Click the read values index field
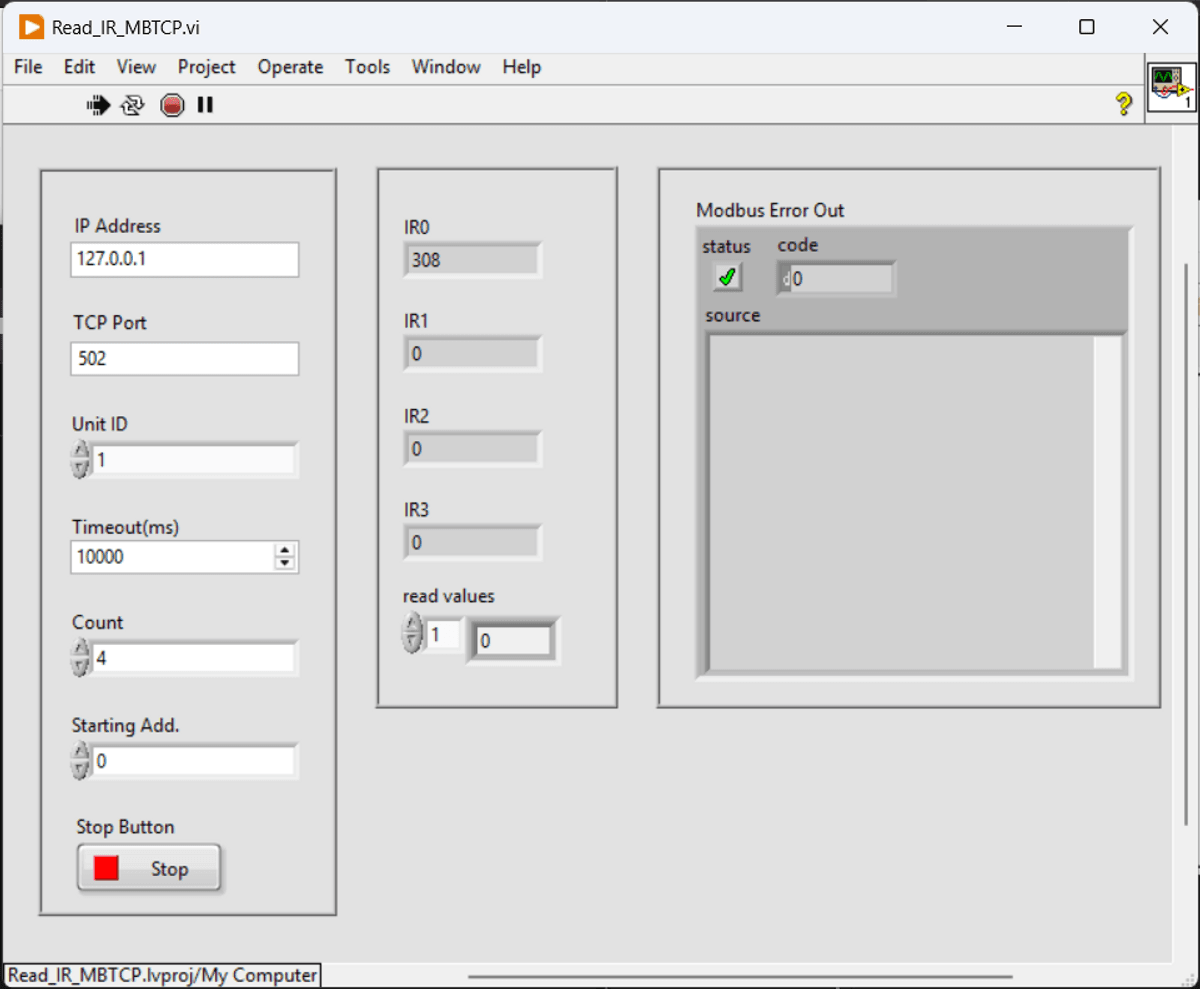This screenshot has height=989, width=1200. [443, 634]
